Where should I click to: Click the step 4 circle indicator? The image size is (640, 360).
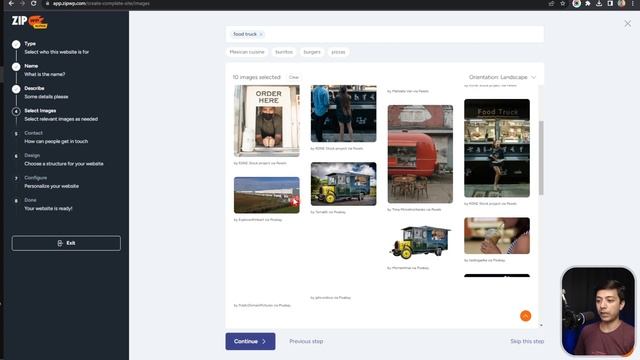[16, 111]
